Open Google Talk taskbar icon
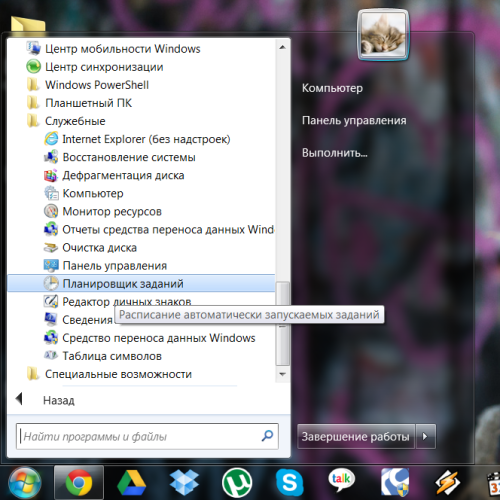 (x=342, y=481)
